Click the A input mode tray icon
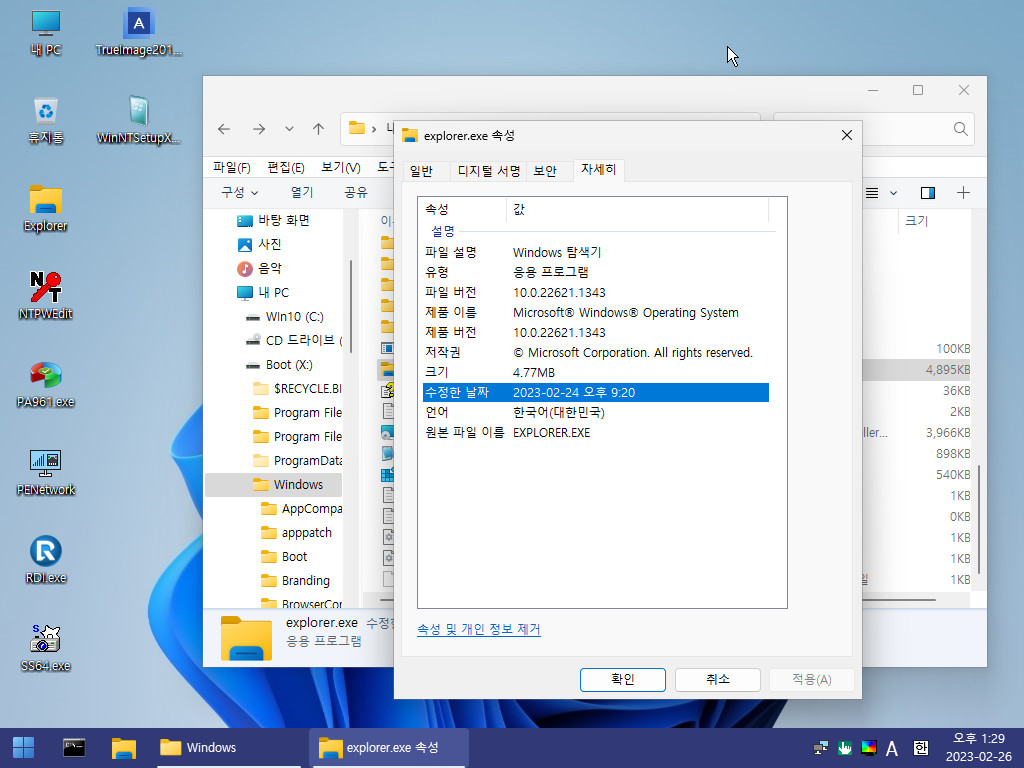 892,748
